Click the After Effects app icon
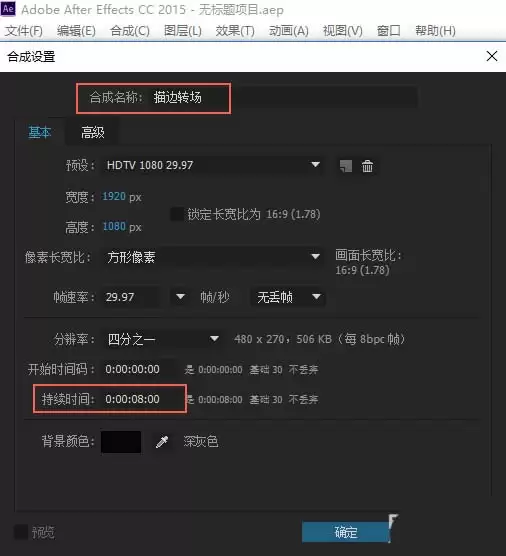Screen dimensions: 506x556 click(8, 9)
